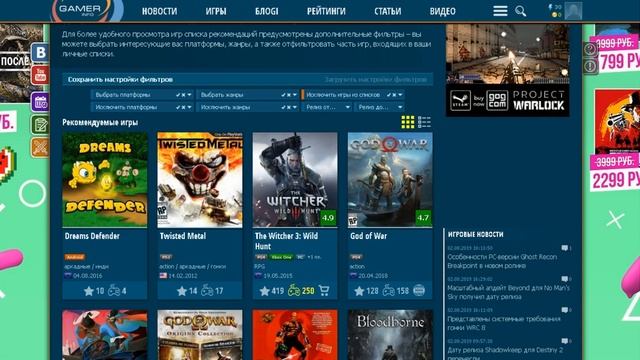Click the Xbox One tag on The Witcher 3

282,257
